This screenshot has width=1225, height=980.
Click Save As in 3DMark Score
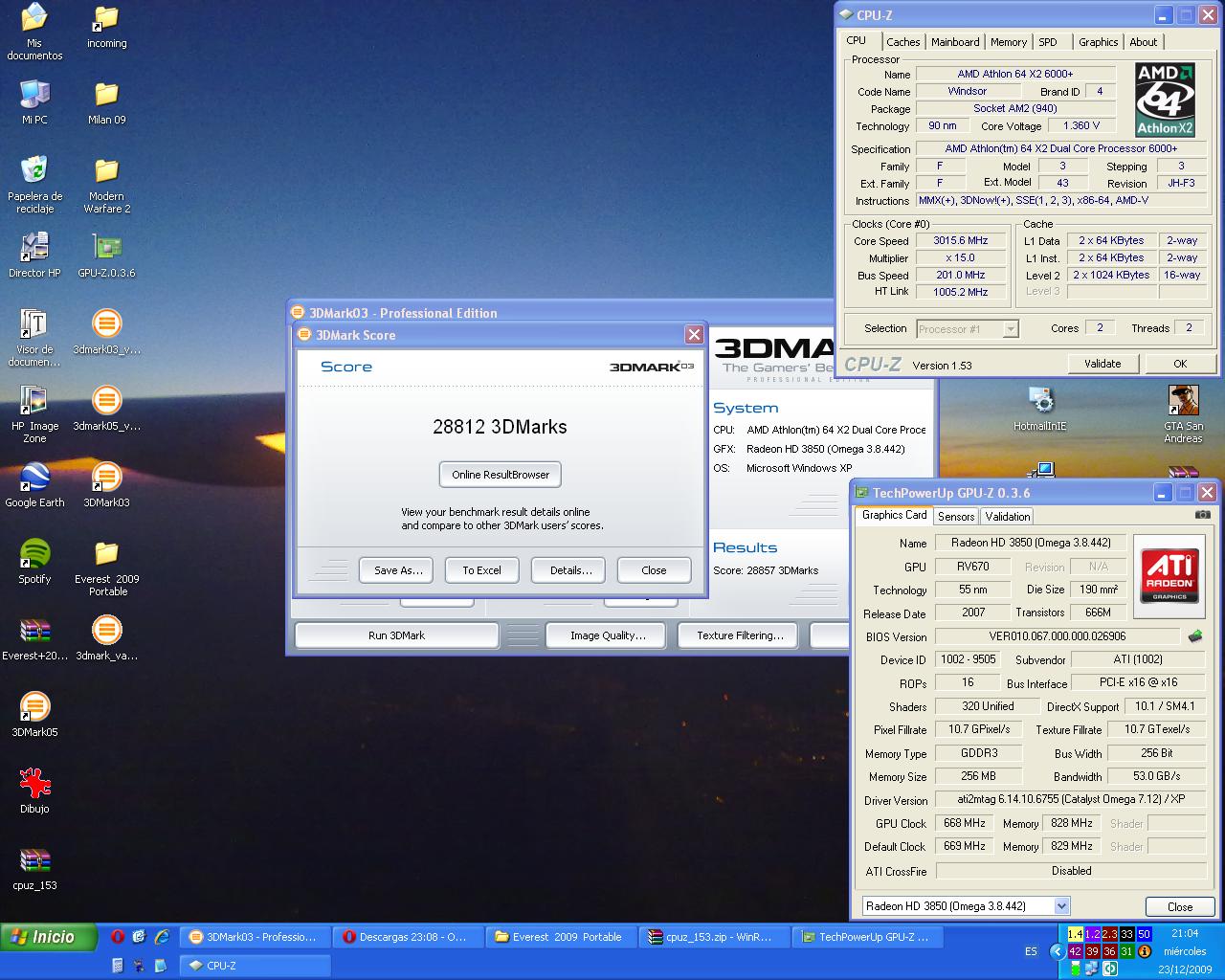point(396,570)
